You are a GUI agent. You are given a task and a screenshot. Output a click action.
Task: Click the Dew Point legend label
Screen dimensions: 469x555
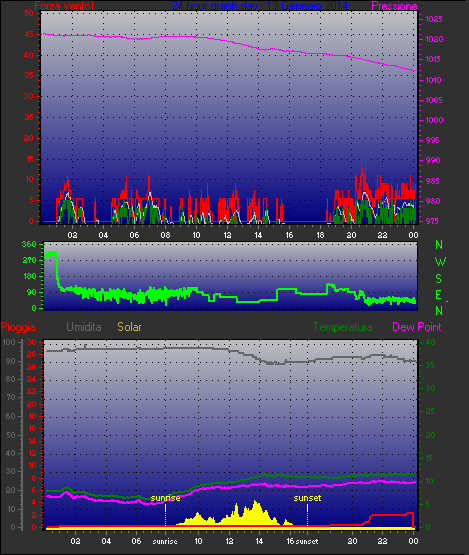coord(417,327)
